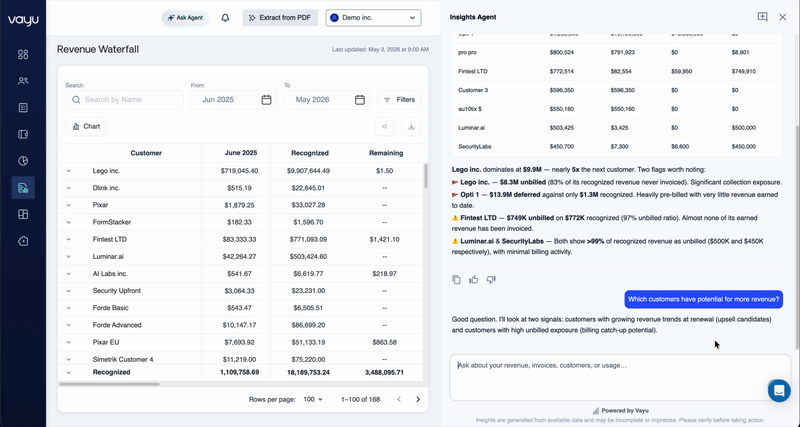Expand the Forde Advanced row
800x427 pixels.
click(x=68, y=325)
